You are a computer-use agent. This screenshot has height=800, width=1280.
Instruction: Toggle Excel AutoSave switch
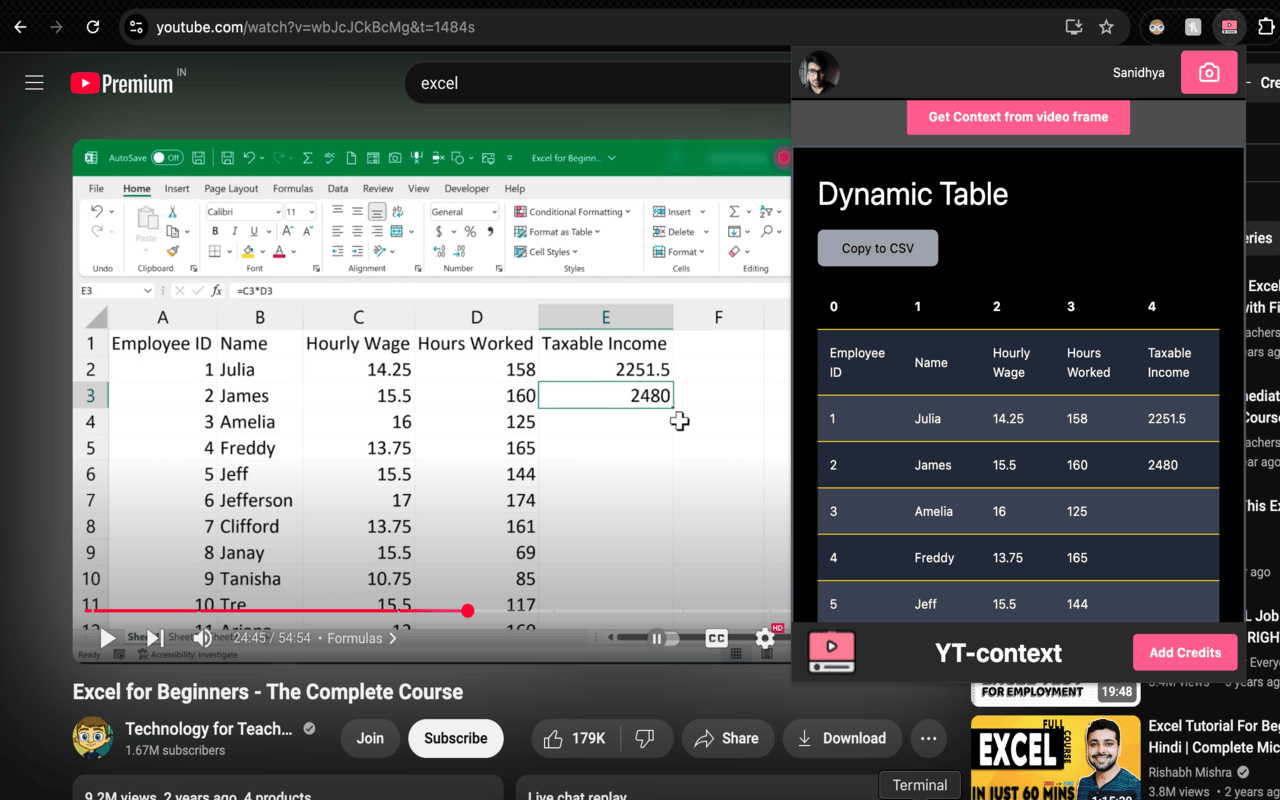tap(167, 158)
